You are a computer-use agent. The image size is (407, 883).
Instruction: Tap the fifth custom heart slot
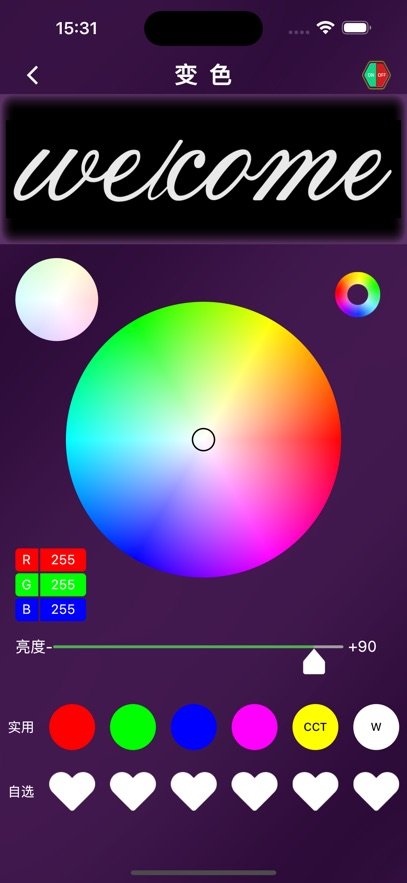(315, 791)
